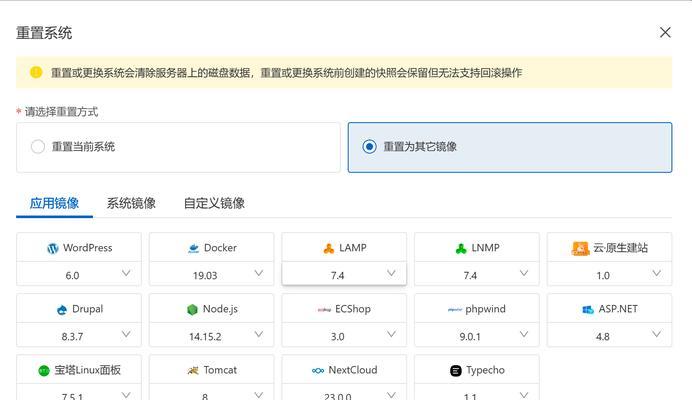
Task: Open the Docker 19.03 version dropdown
Action: pos(211,274)
